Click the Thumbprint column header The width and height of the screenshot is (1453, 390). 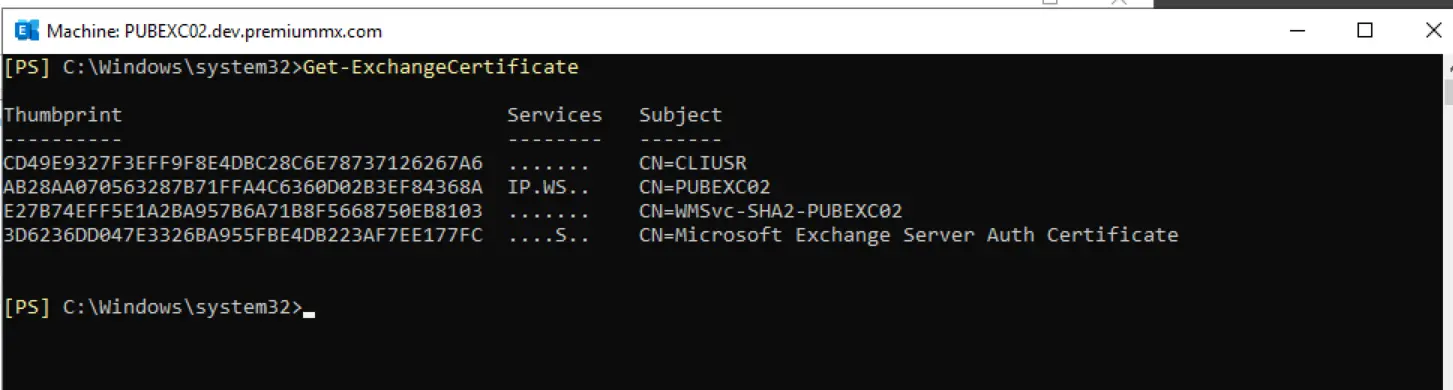(63, 115)
